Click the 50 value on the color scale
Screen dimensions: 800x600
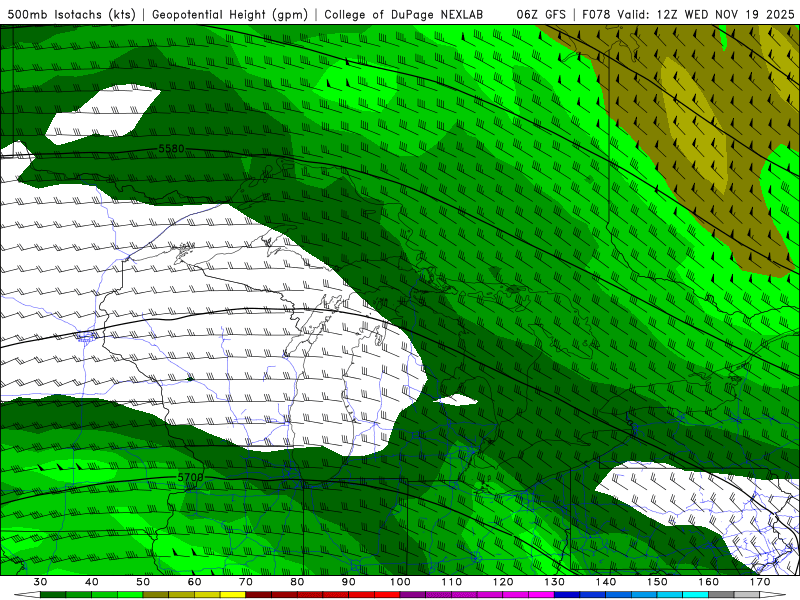tap(143, 582)
